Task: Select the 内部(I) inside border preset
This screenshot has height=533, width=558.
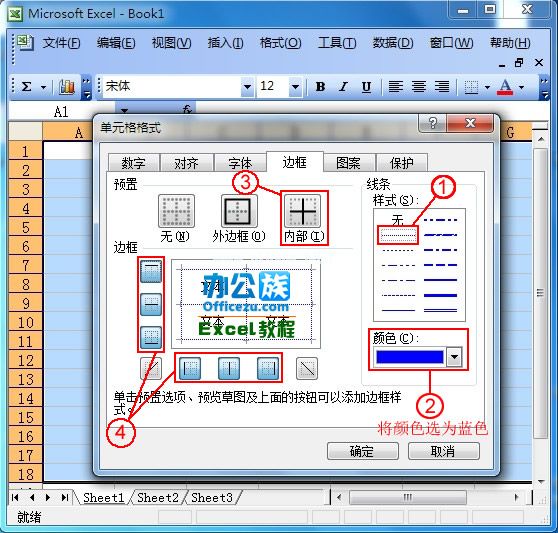Action: point(302,211)
